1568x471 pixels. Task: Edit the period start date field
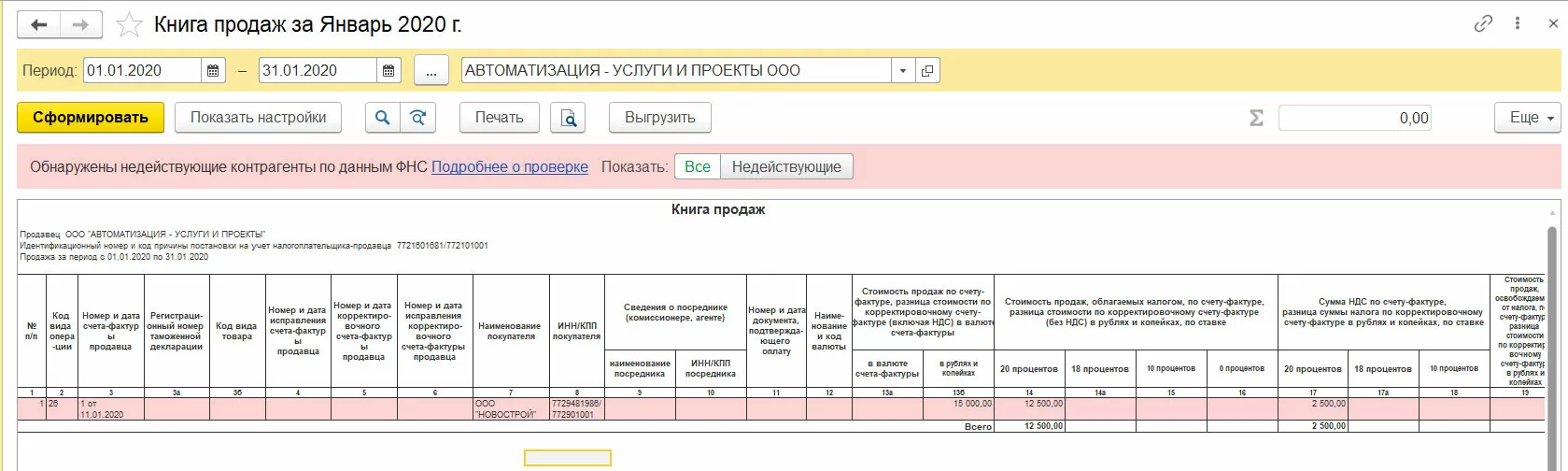pos(142,70)
